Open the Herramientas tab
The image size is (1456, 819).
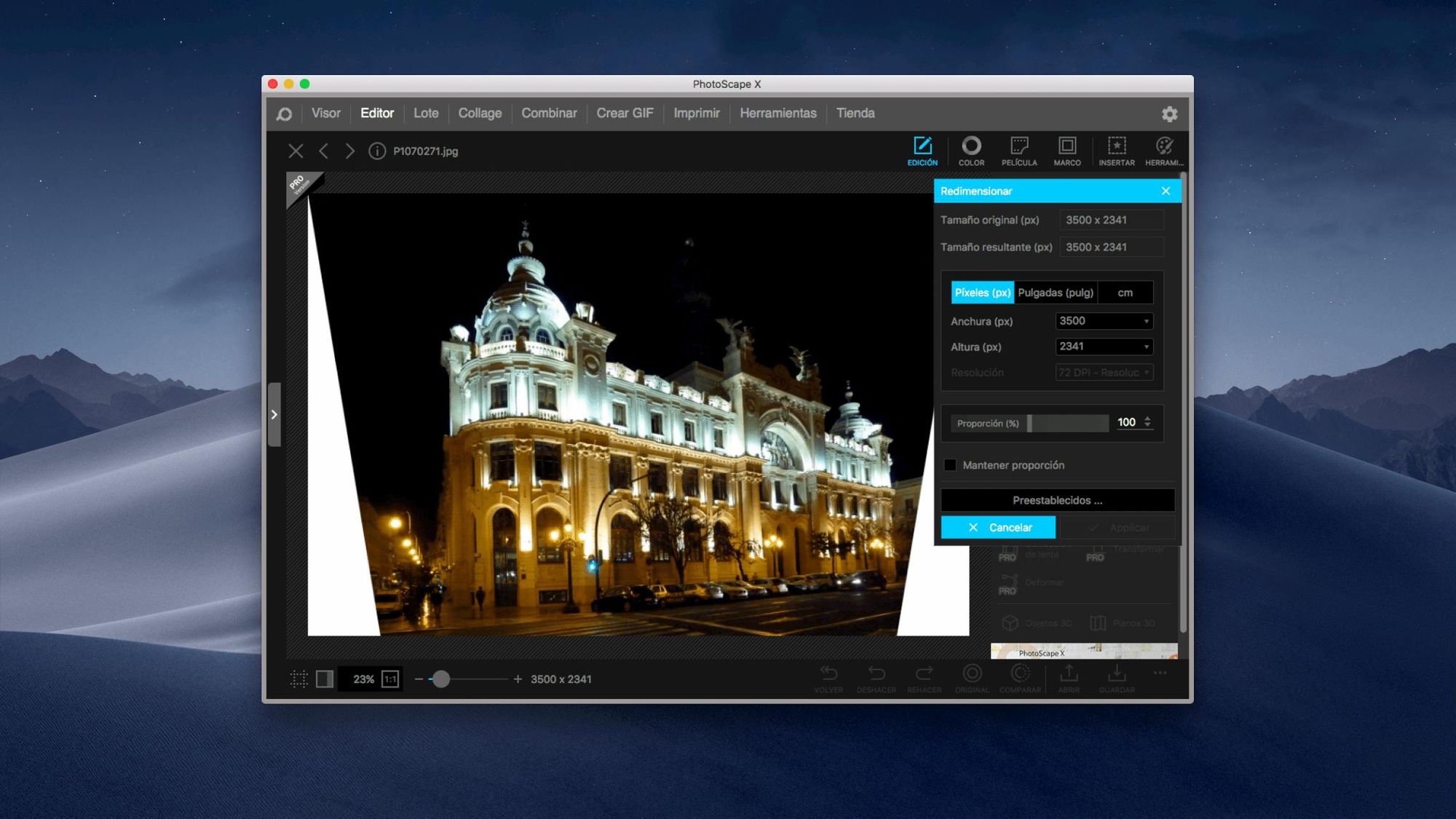(778, 114)
